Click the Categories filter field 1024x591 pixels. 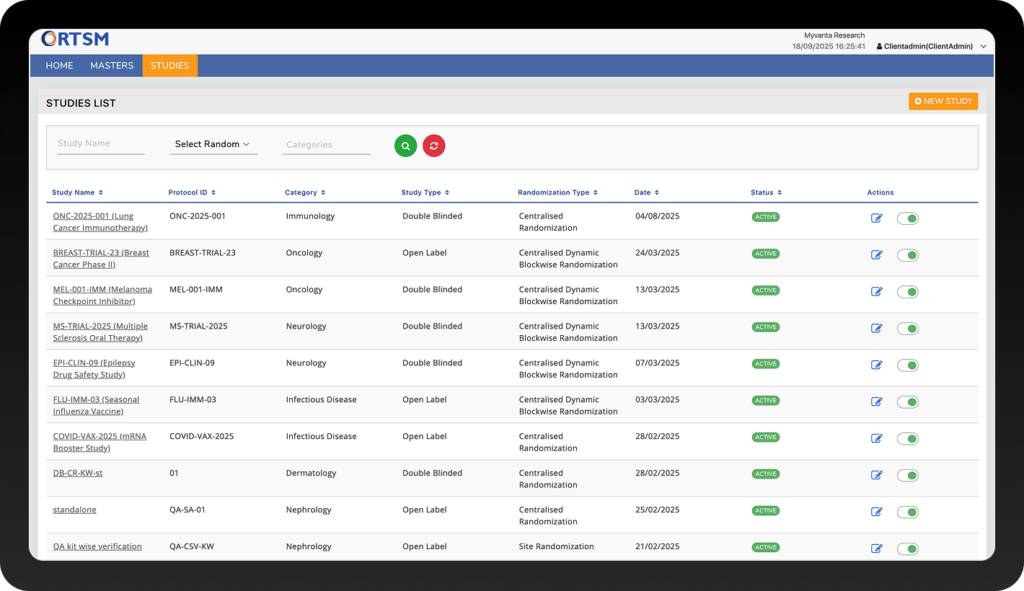(x=326, y=145)
